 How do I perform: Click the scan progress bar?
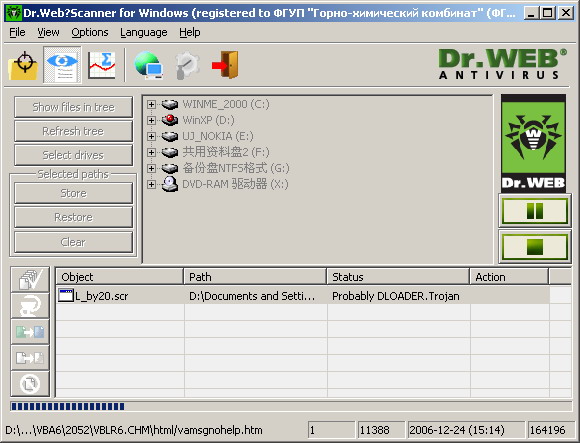(291, 407)
